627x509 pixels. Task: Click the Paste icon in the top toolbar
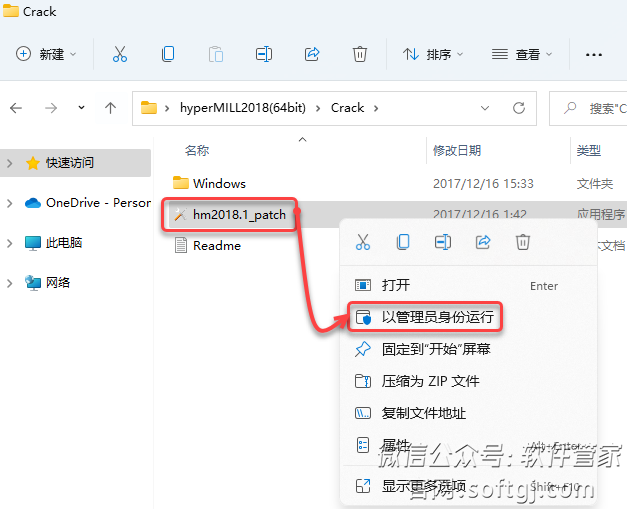[x=216, y=54]
